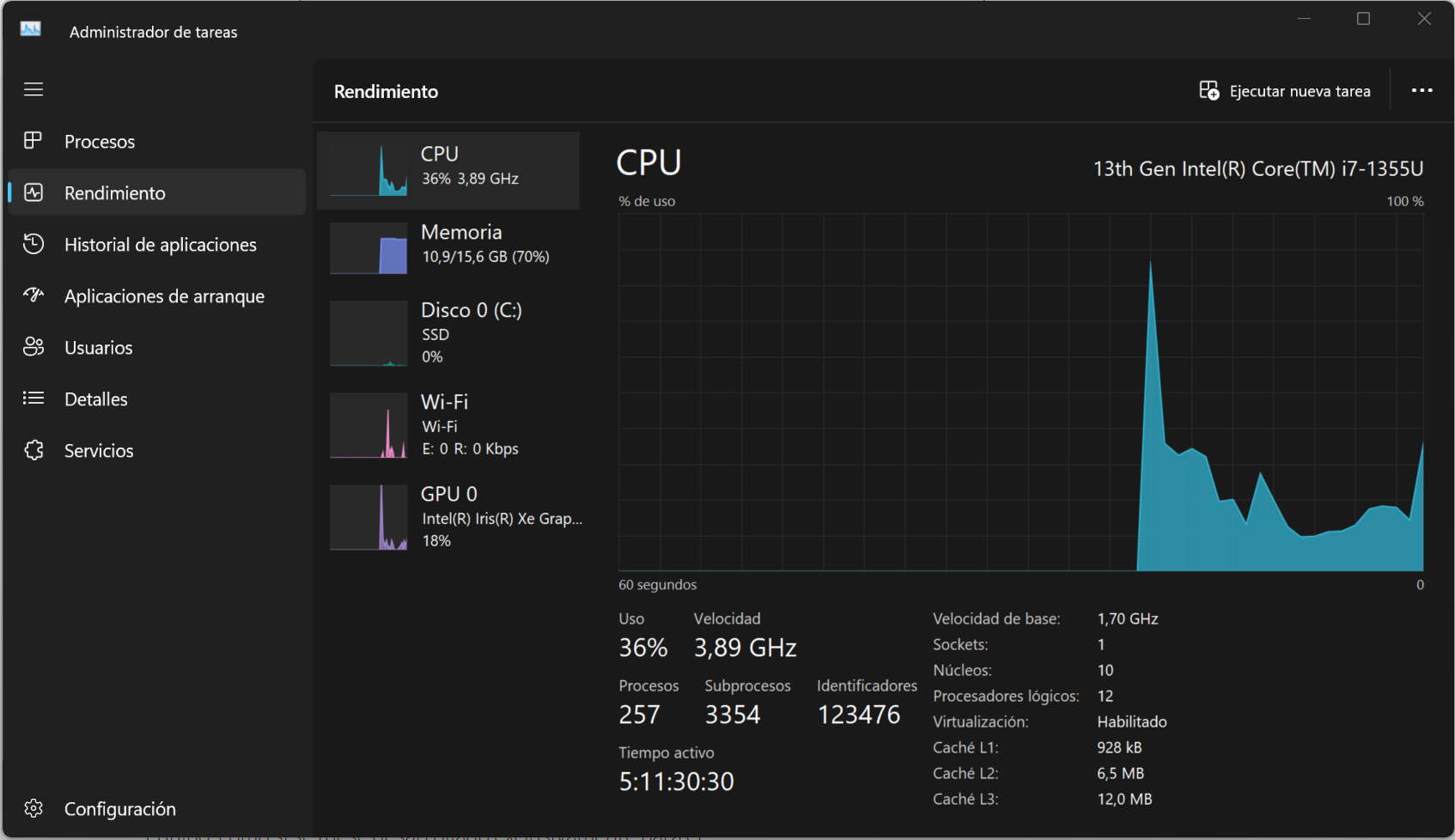The height and width of the screenshot is (840, 1455).
Task: Click the Configuración gear icon
Action: tap(33, 808)
